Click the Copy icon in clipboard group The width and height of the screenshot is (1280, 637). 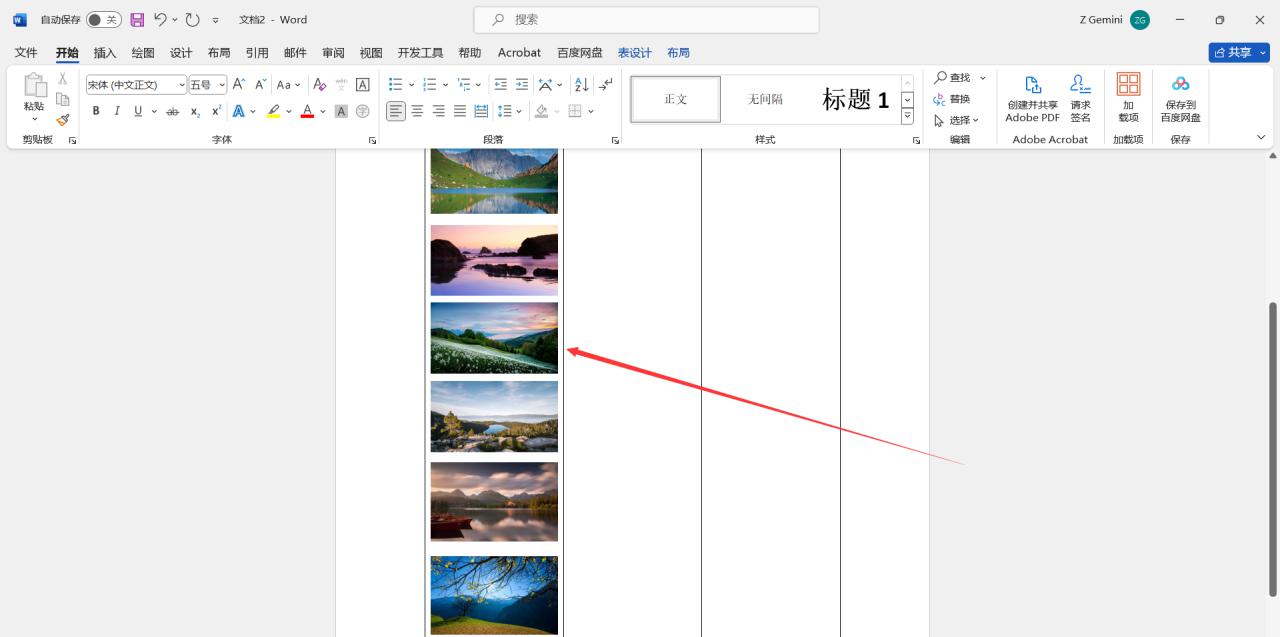tap(62, 99)
